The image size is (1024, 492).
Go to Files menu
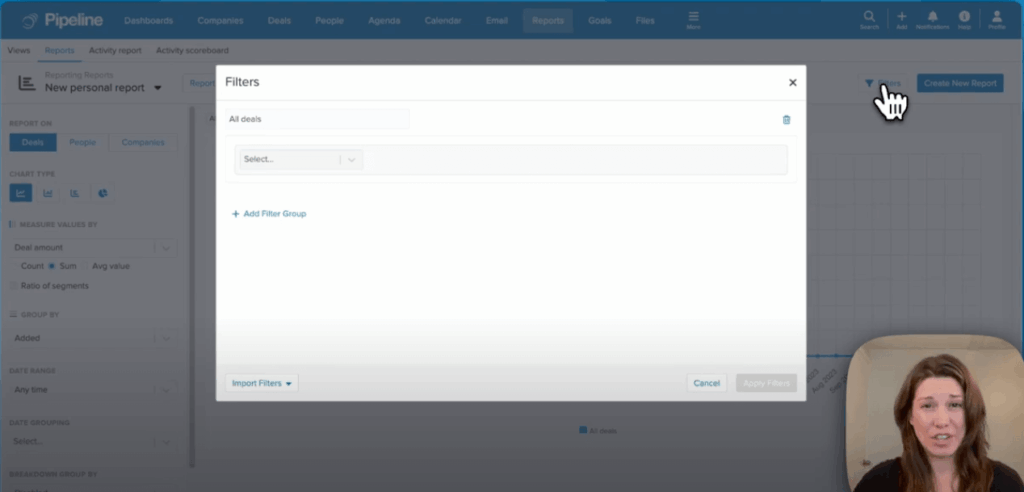pyautogui.click(x=645, y=21)
